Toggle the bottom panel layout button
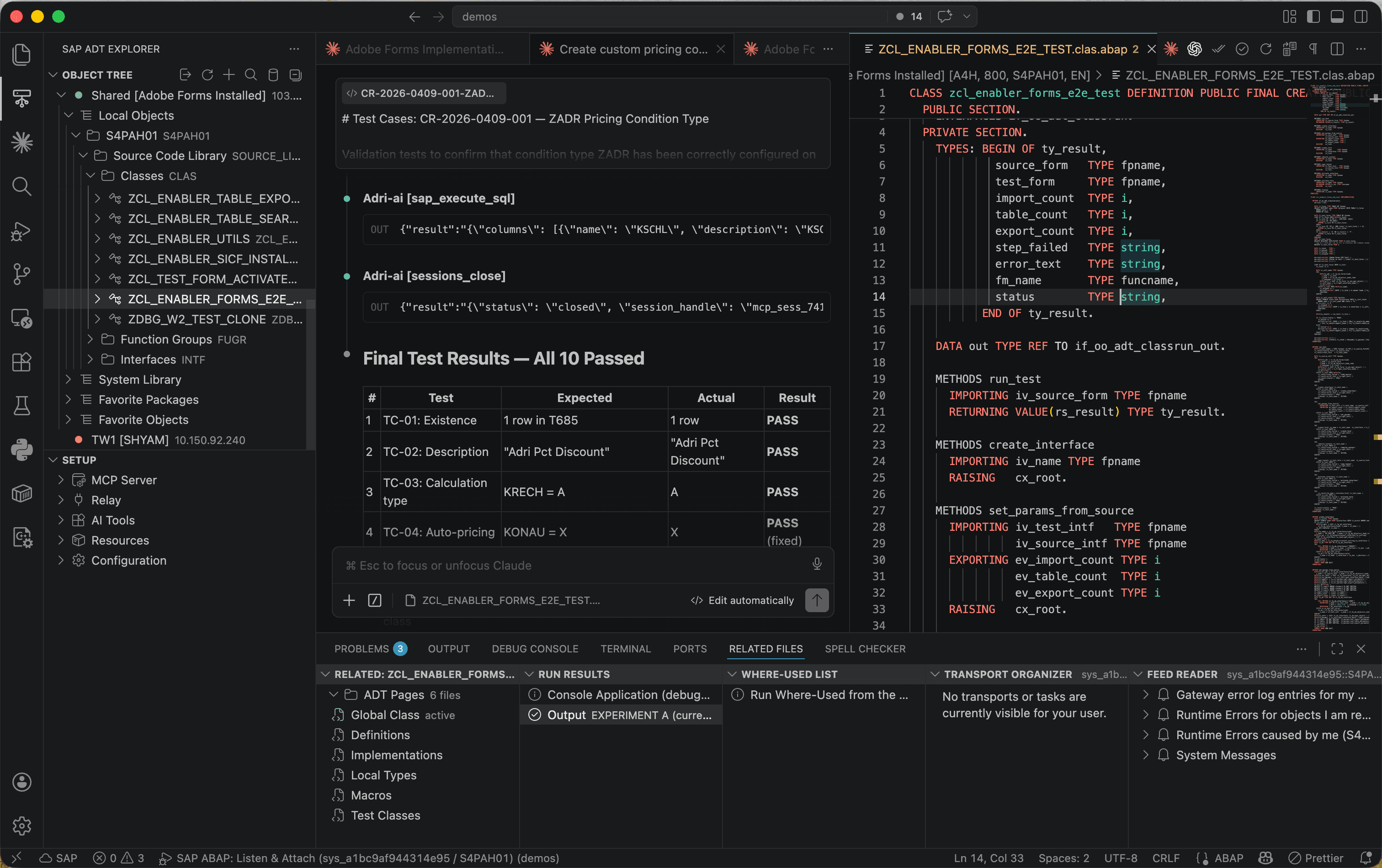Screen dimensions: 1382x868 1337,16
